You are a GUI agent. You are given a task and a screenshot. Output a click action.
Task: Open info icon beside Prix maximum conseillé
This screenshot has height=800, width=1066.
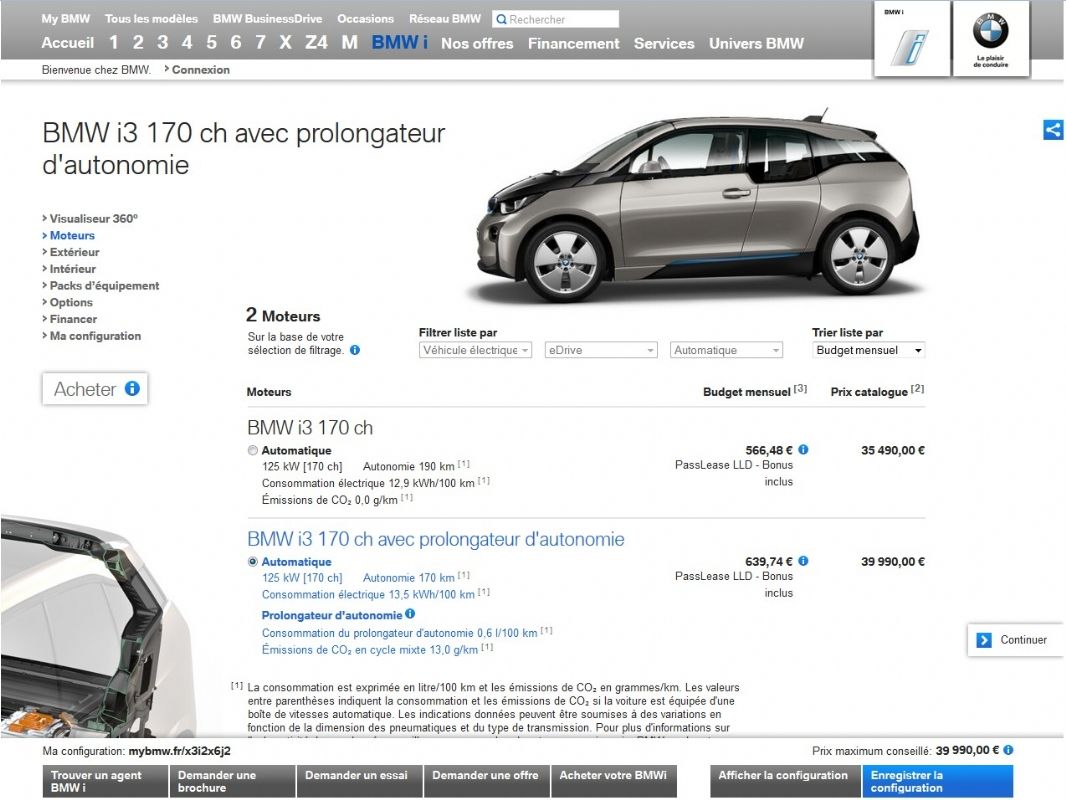(x=1008, y=750)
